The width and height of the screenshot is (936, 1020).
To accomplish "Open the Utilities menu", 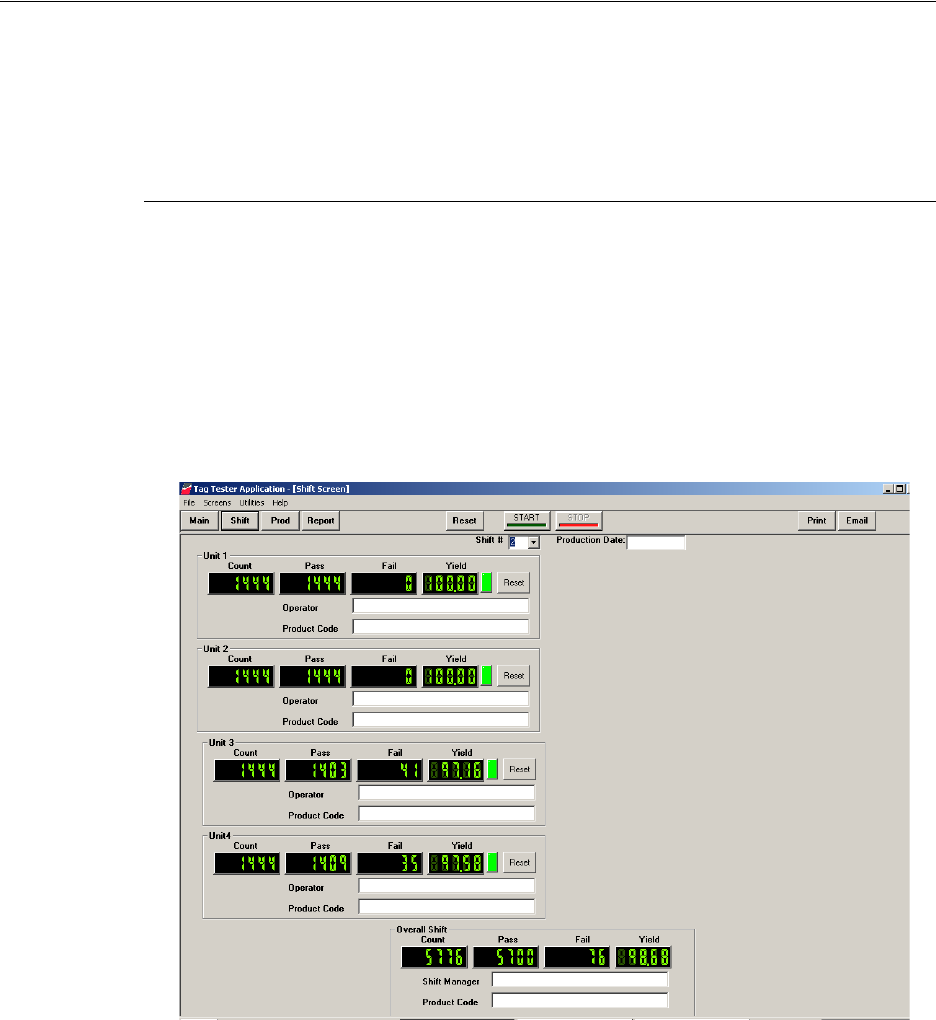I will (x=252, y=503).
